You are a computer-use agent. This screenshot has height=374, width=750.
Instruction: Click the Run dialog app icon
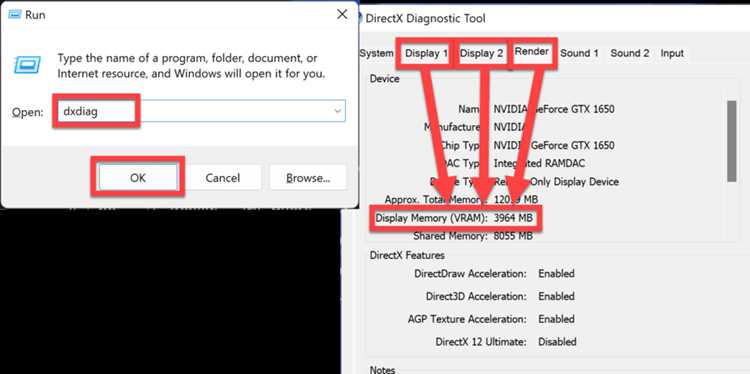click(x=15, y=15)
